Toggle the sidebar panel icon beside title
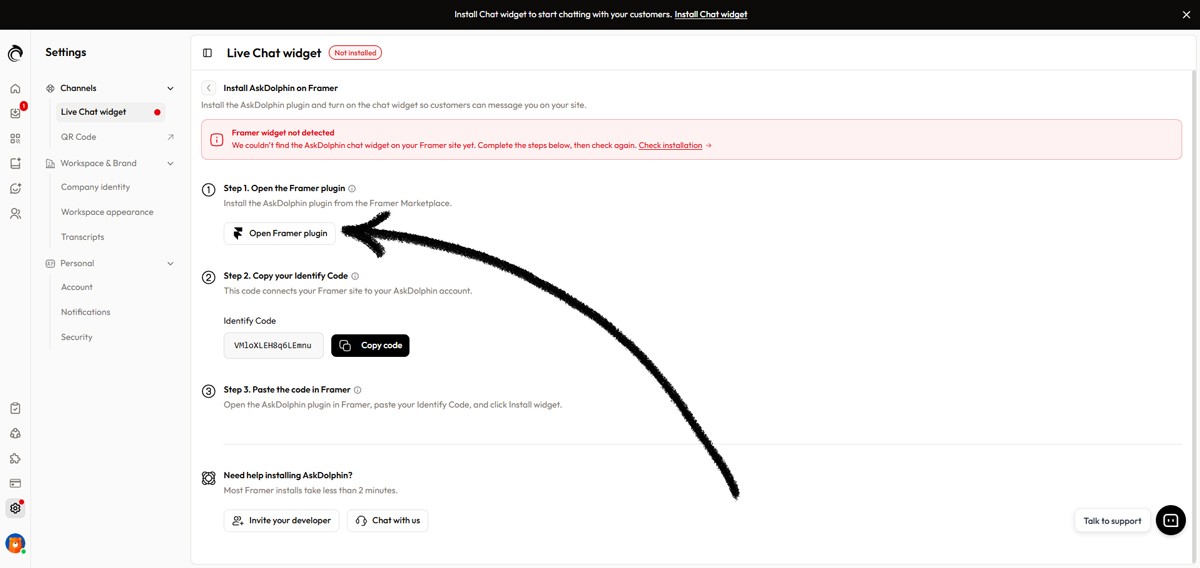 pyautogui.click(x=207, y=53)
